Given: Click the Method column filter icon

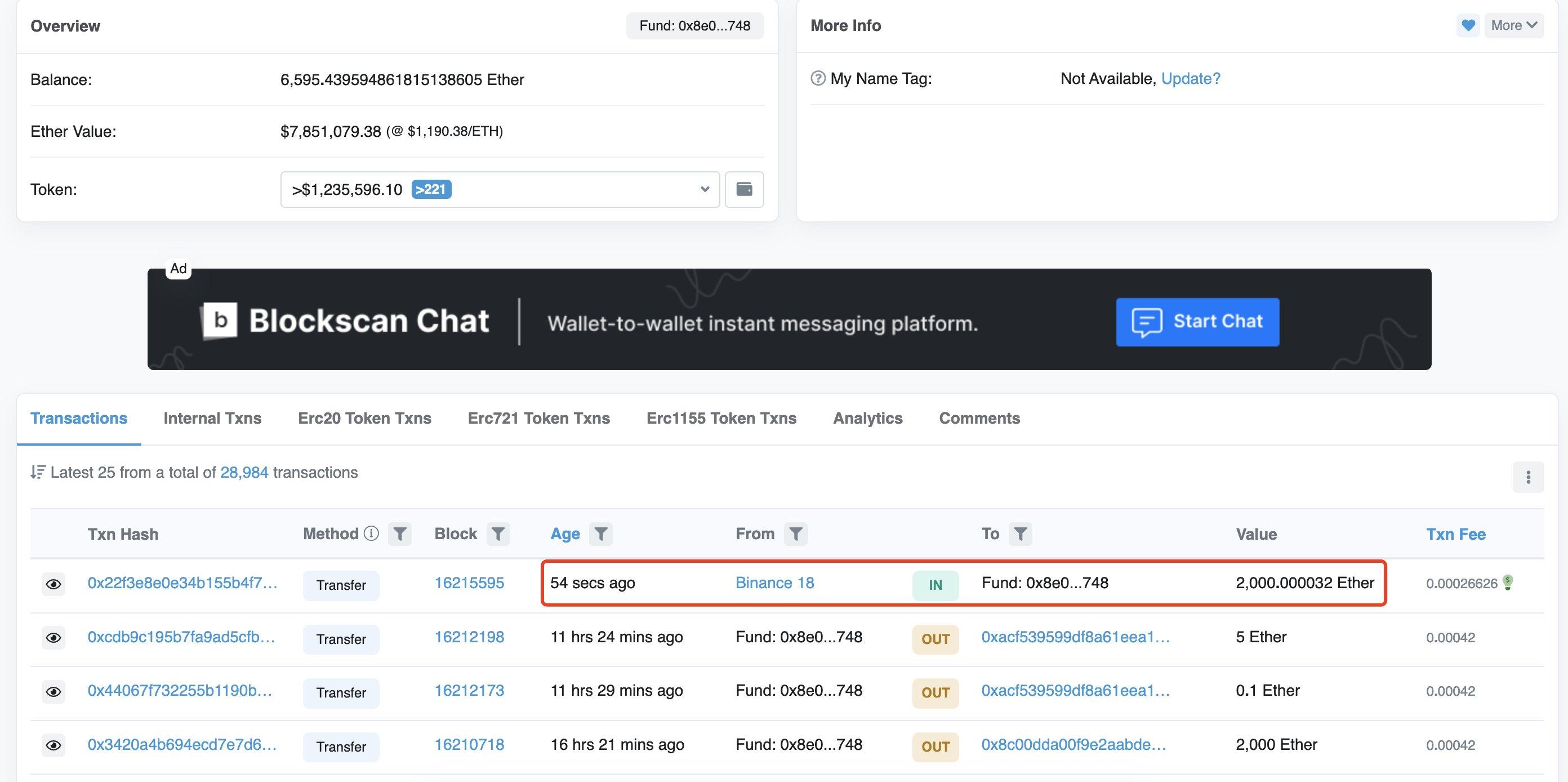Looking at the screenshot, I should point(400,534).
